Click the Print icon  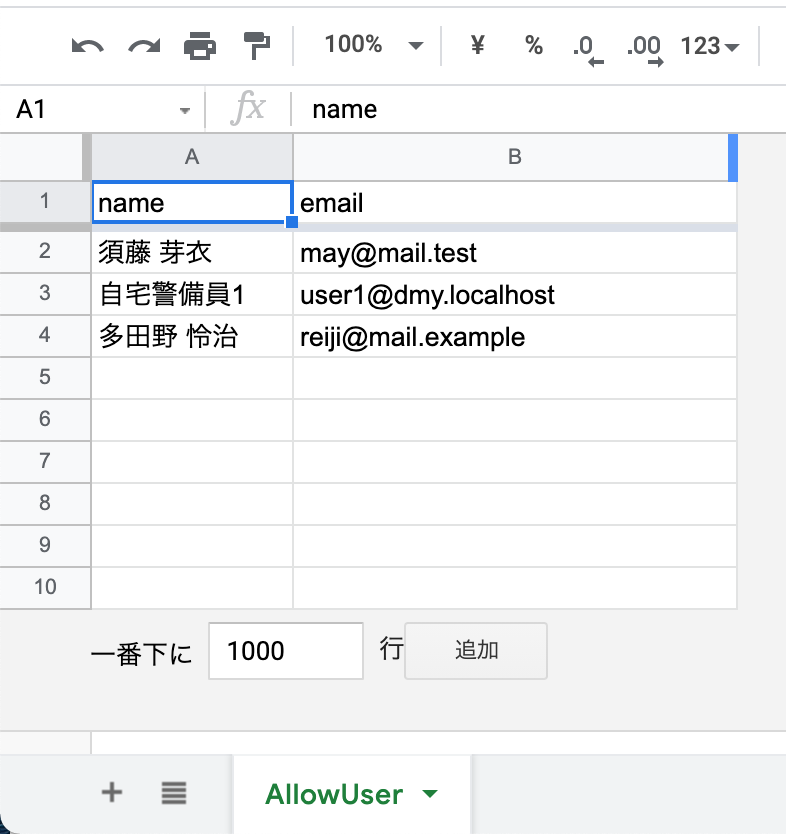point(200,46)
